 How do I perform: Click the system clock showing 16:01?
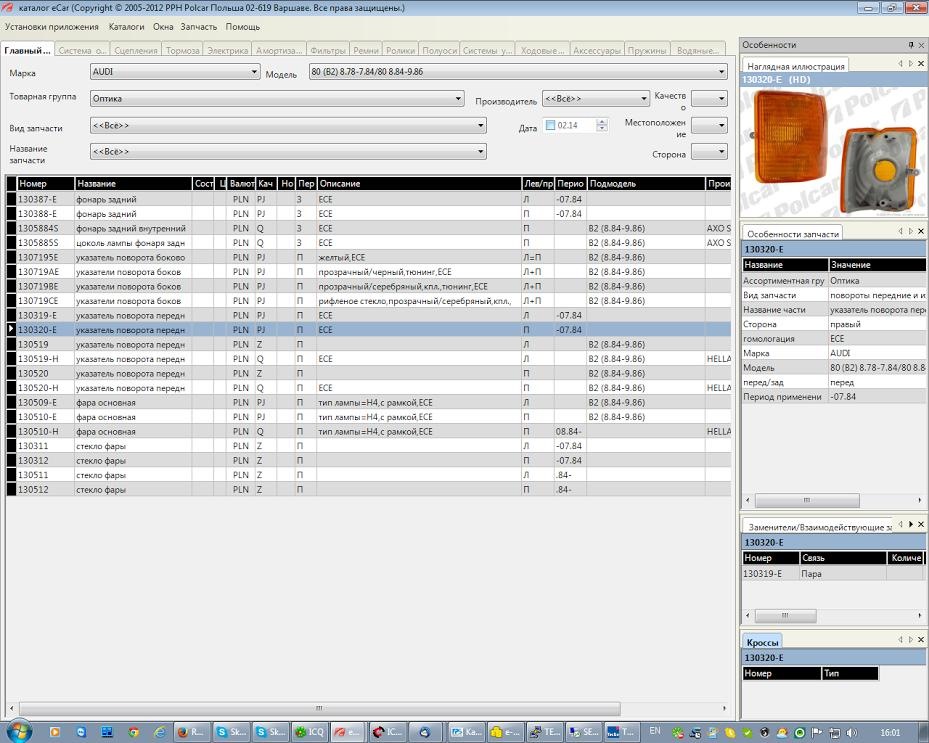click(890, 733)
